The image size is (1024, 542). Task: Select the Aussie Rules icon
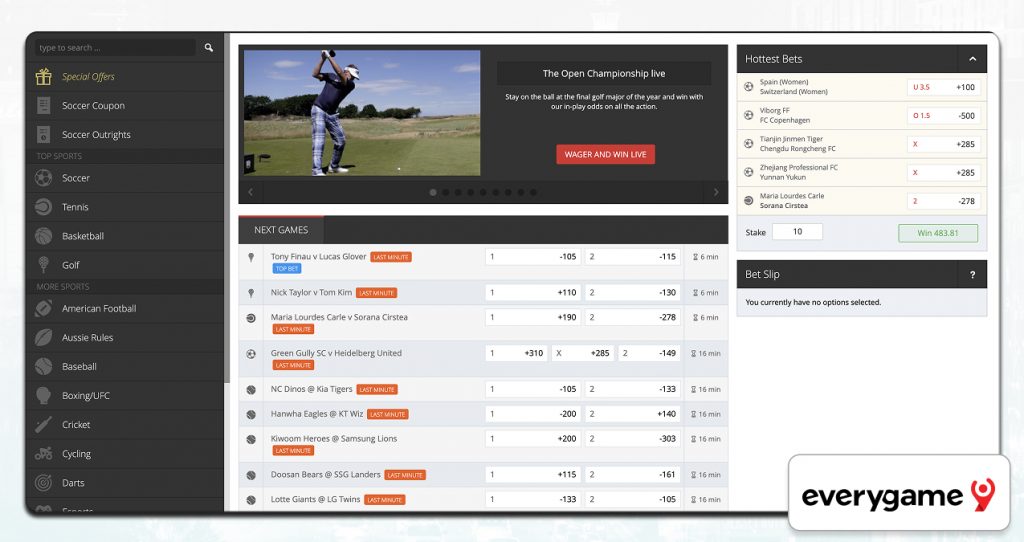[44, 337]
